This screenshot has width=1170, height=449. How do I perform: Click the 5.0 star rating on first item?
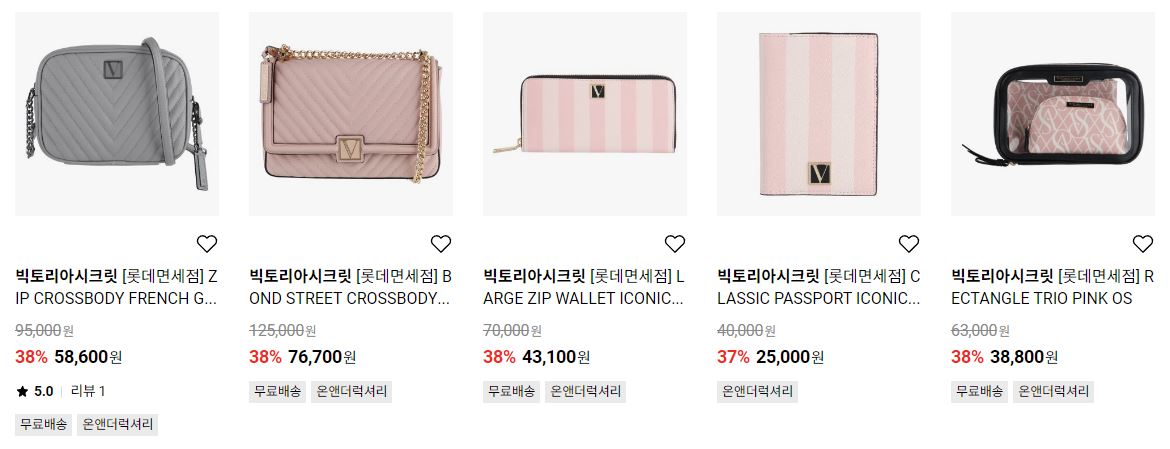click(34, 391)
